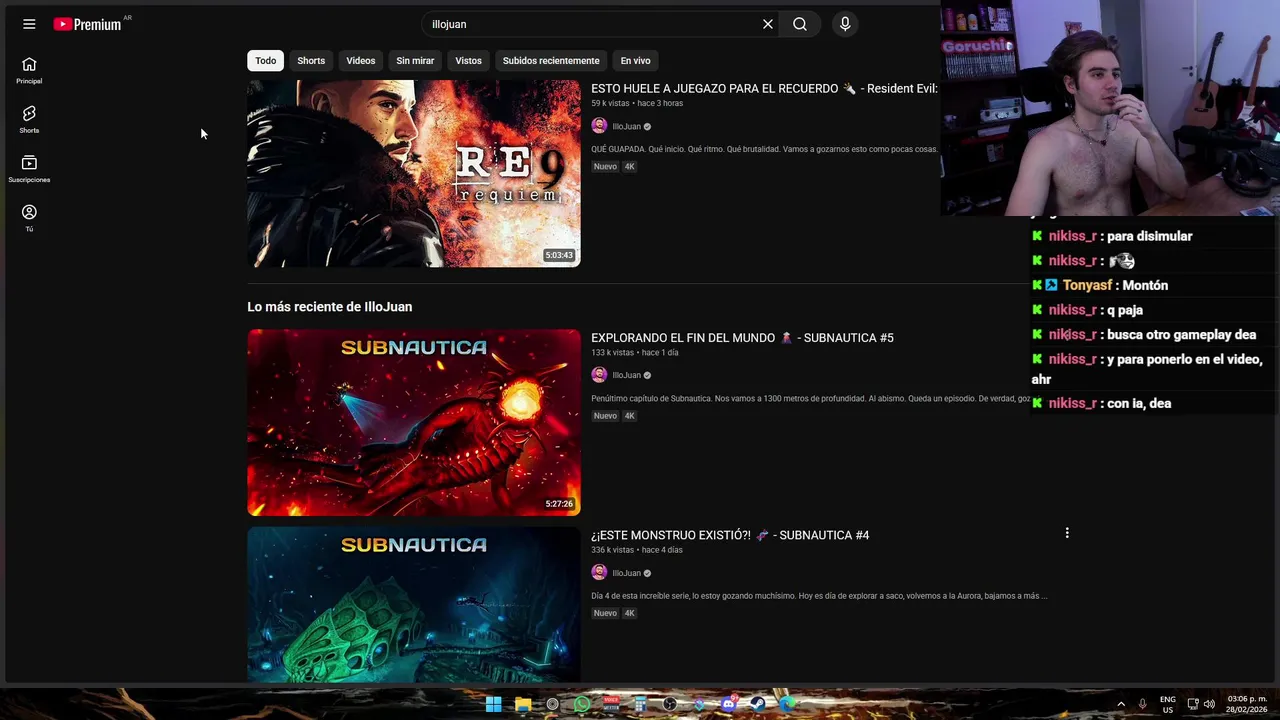Open File Explorer from taskbar
The width and height of the screenshot is (1280, 720).
pos(523,704)
